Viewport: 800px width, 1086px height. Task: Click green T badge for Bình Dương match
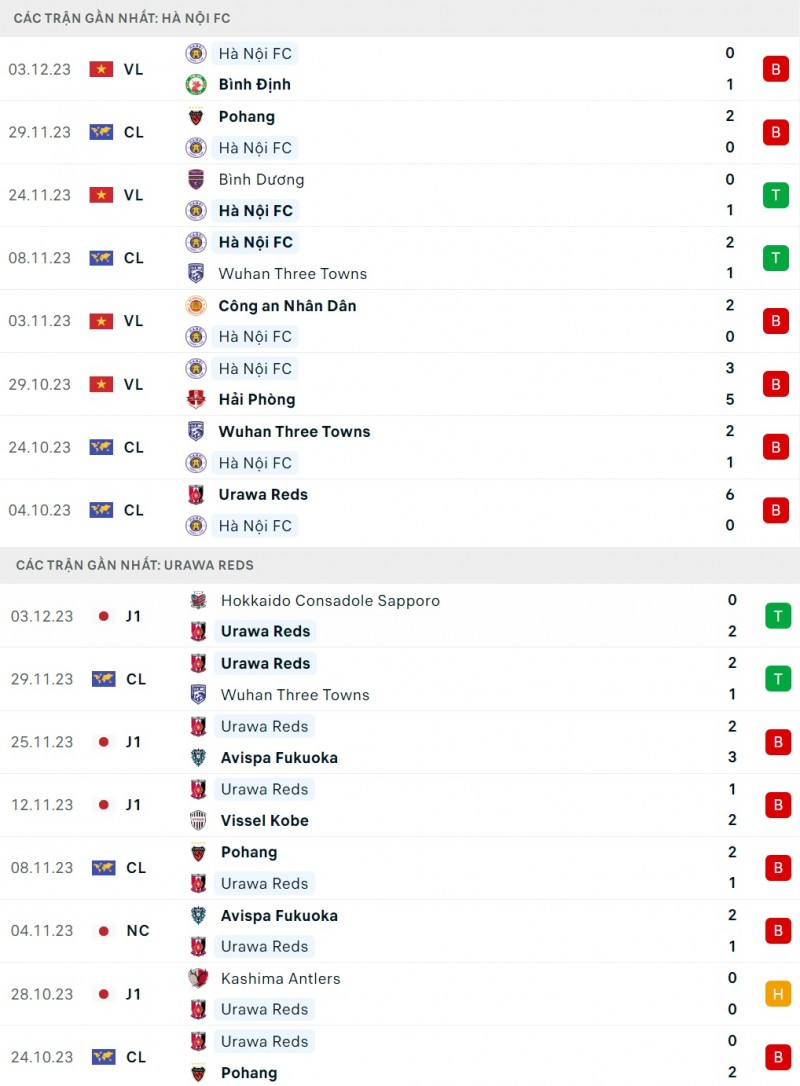pos(775,195)
